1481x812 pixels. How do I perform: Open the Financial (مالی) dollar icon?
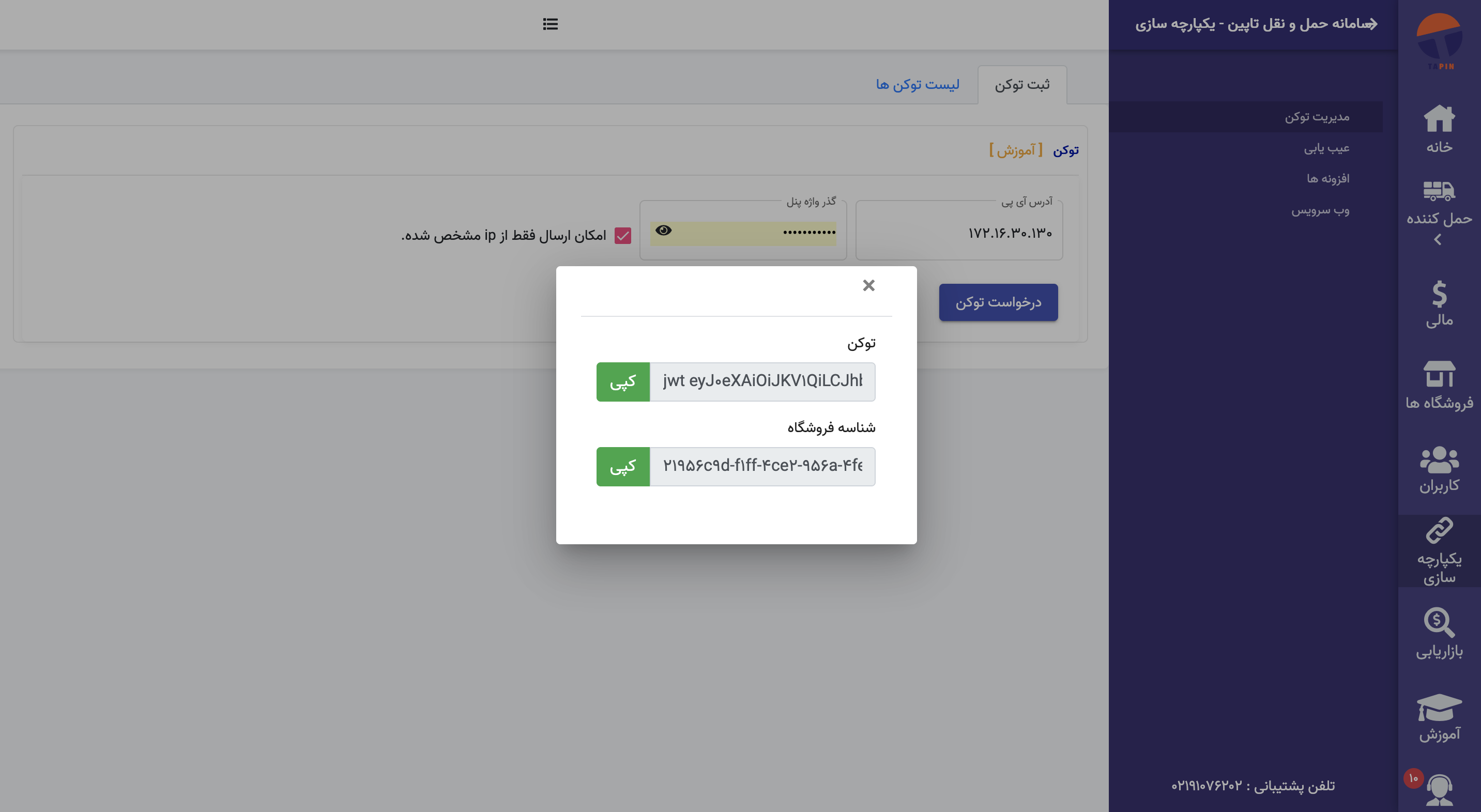1439,294
